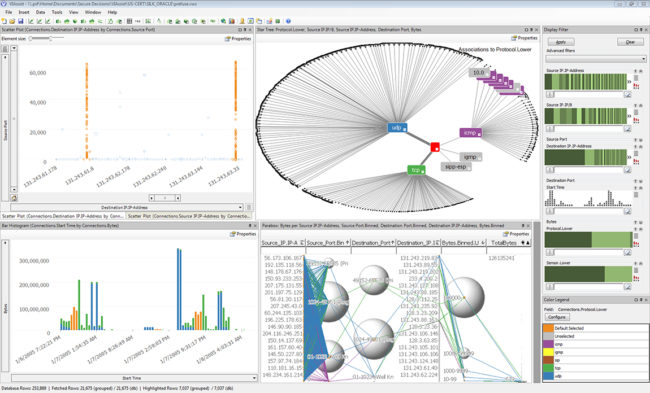The image size is (650, 393).
Task: Open the Insert menu
Action: [24, 12]
